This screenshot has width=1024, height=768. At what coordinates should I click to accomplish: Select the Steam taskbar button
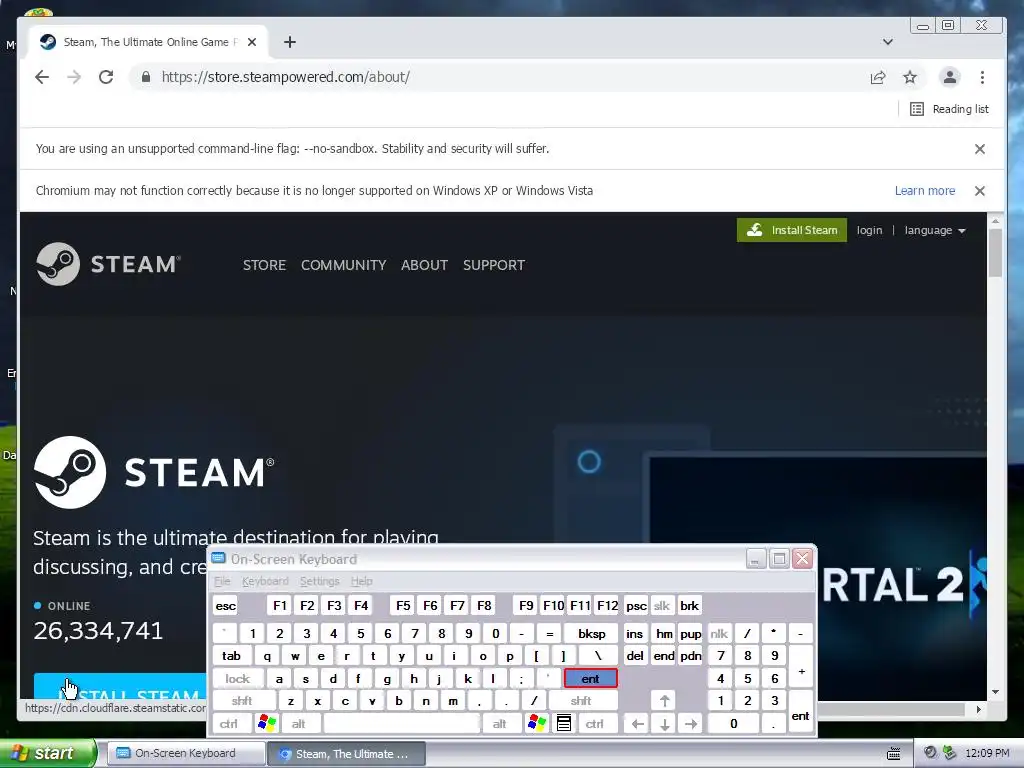(346, 753)
